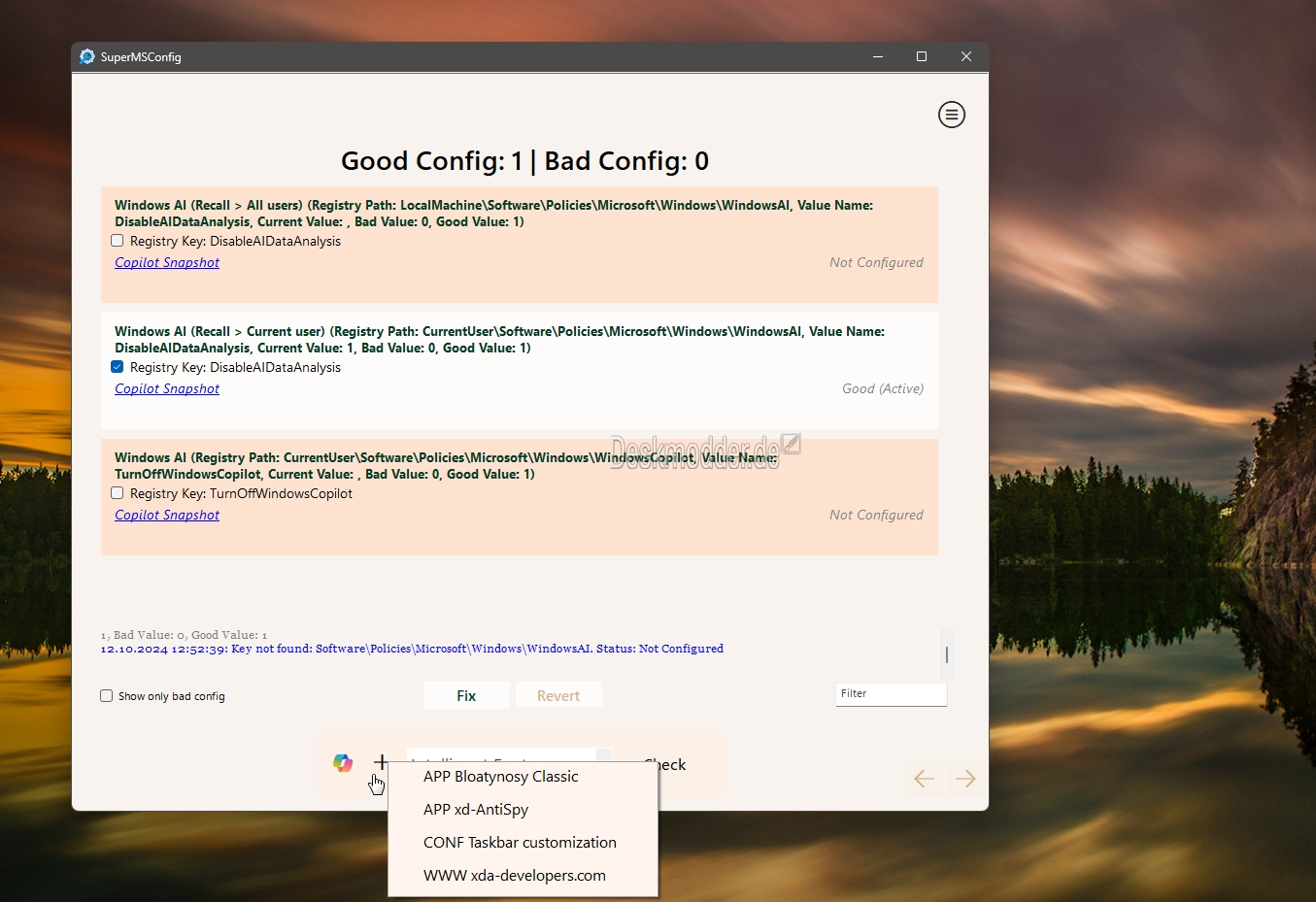Open the hamburger menu icon at top right
1316x902 pixels.
pos(951,115)
